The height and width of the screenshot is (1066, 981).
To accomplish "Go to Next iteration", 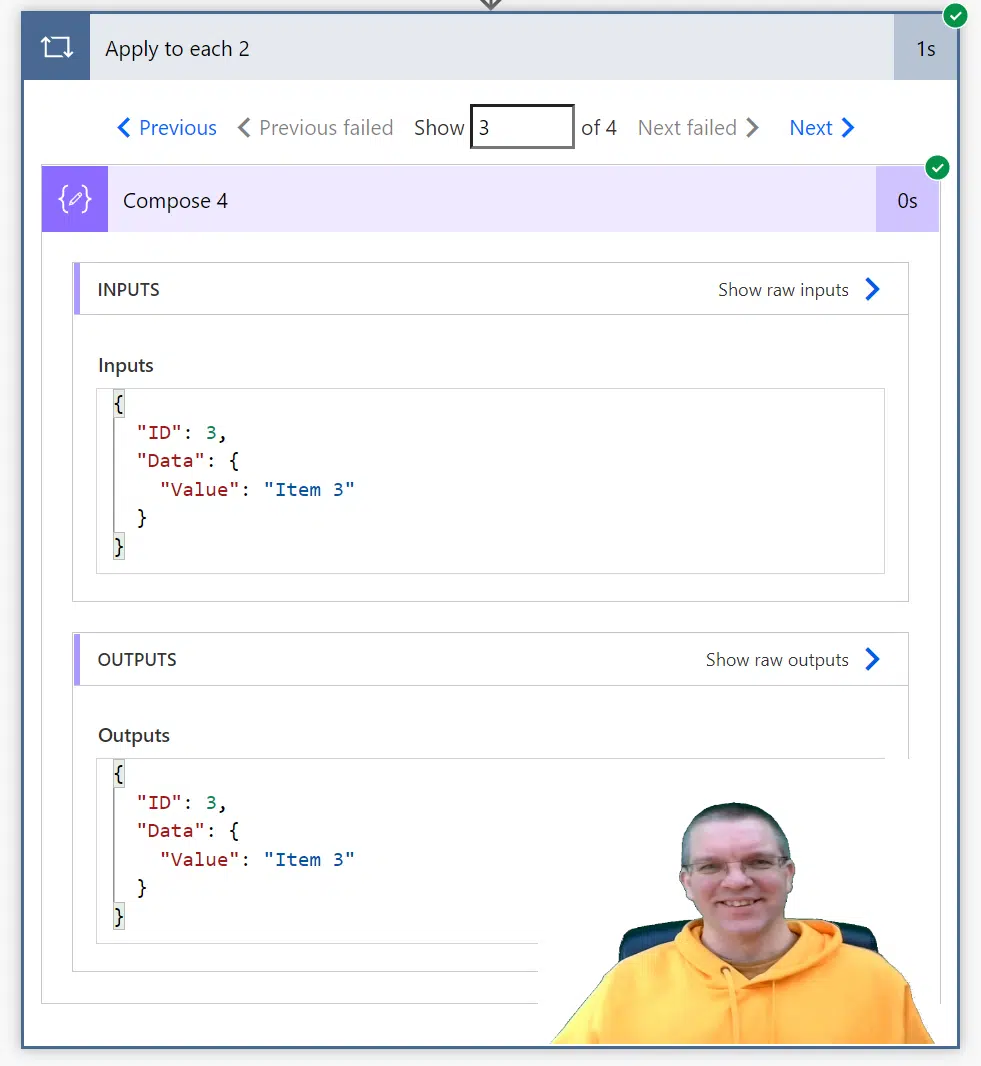I will (x=822, y=127).
